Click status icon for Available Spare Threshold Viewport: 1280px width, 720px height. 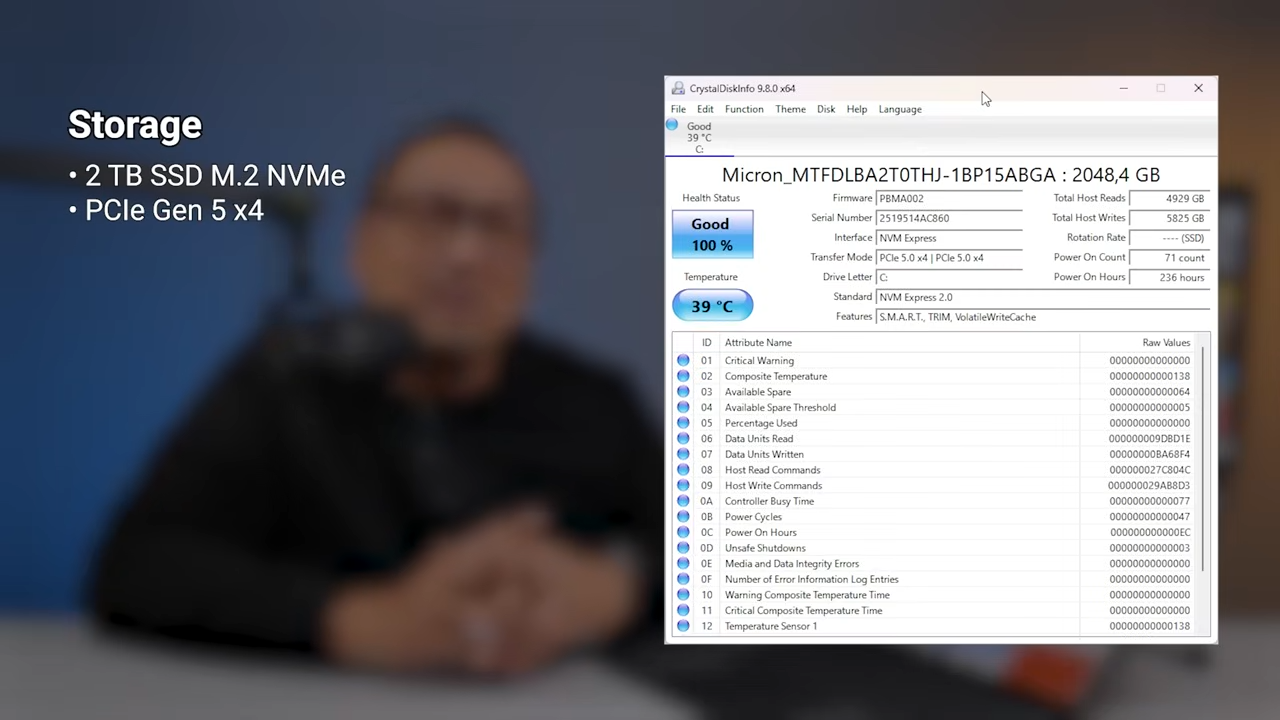point(683,407)
